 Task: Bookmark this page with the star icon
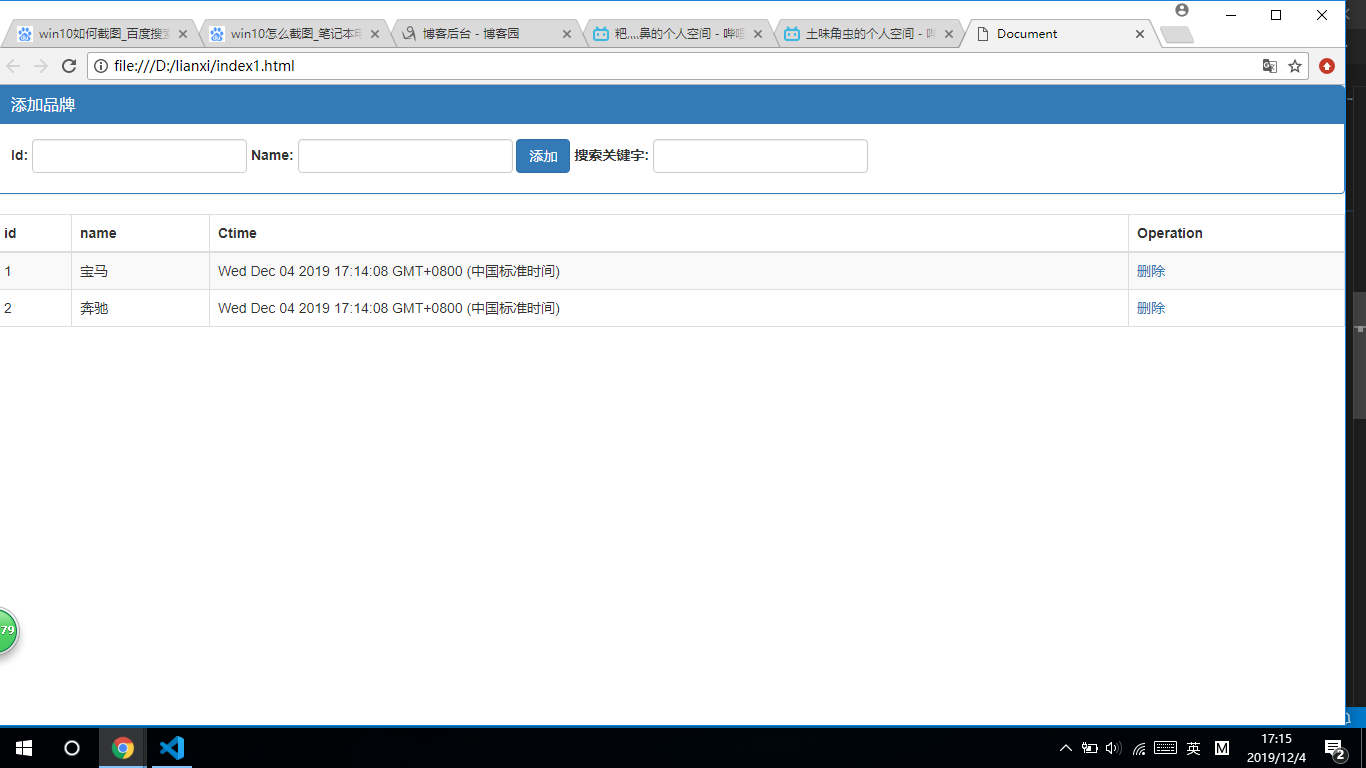tap(1295, 66)
